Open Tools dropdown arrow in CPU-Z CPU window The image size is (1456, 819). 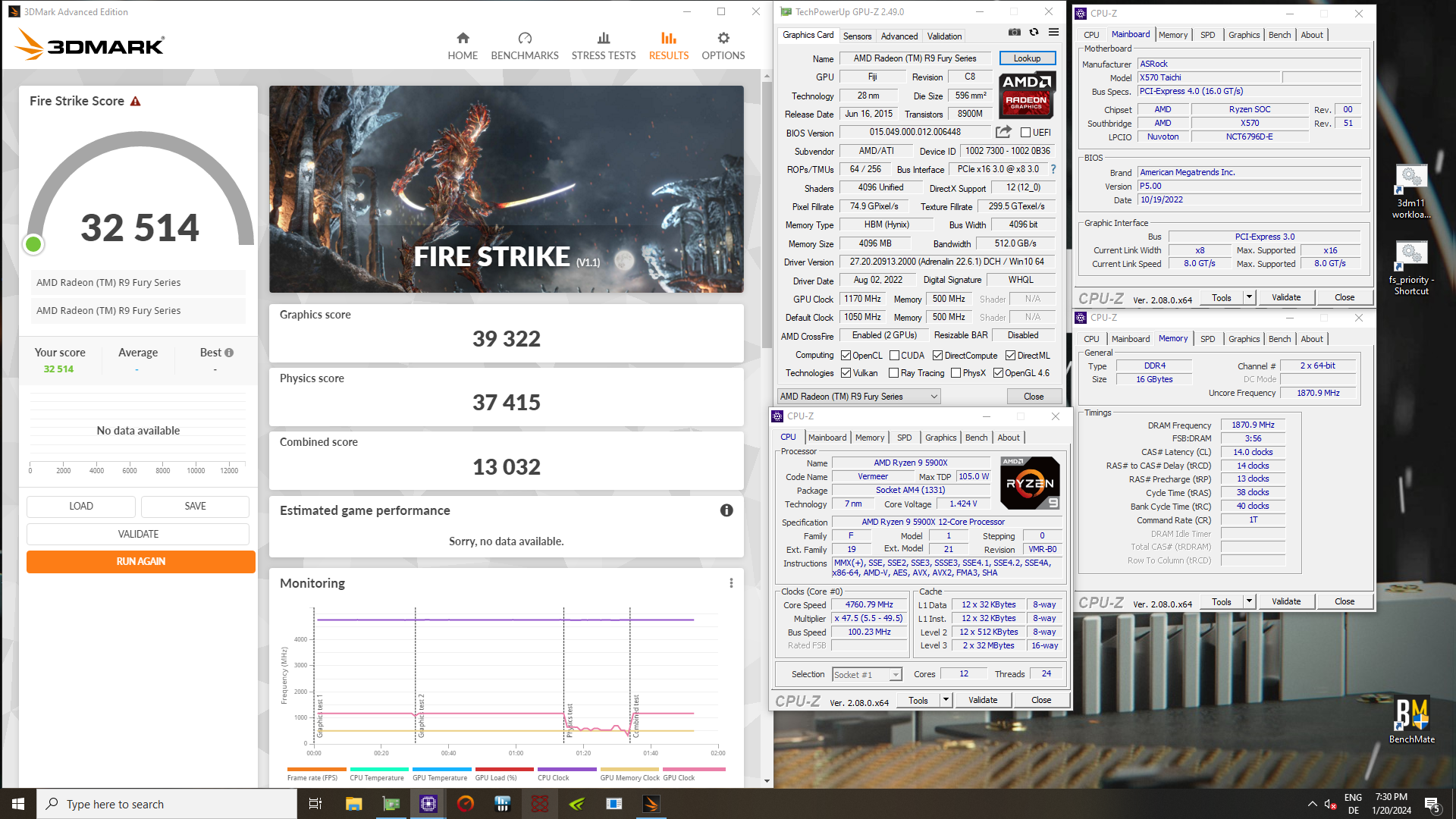click(x=946, y=700)
